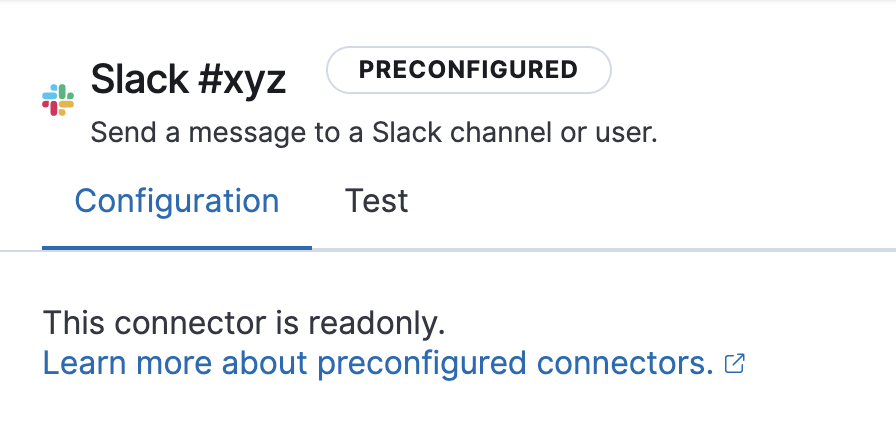The height and width of the screenshot is (426, 896).
Task: Click the Slack #xyz connector title
Action: coord(188,80)
